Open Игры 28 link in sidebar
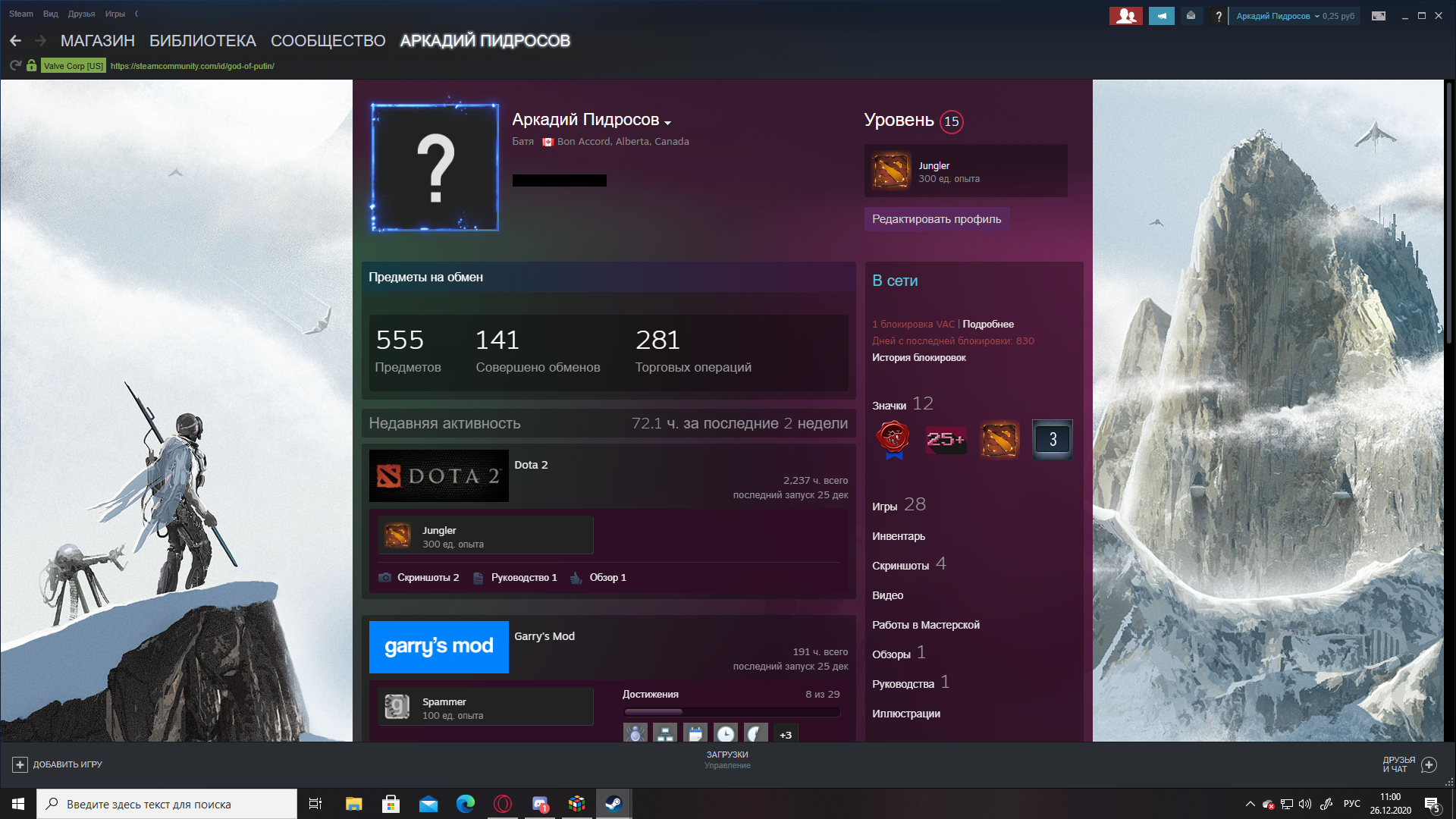This screenshot has width=1456, height=819. [x=899, y=505]
